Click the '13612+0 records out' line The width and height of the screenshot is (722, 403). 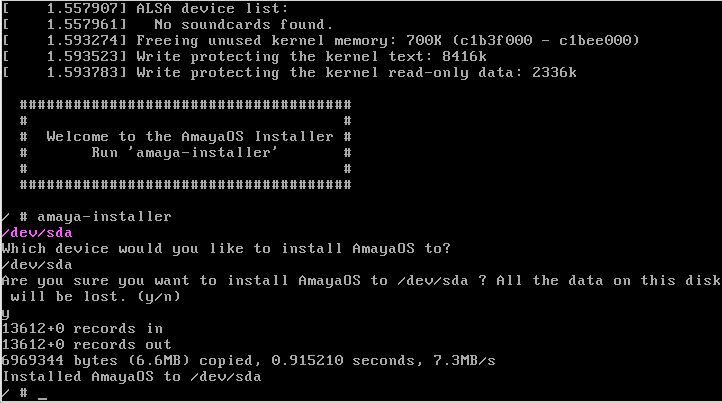click(x=87, y=345)
